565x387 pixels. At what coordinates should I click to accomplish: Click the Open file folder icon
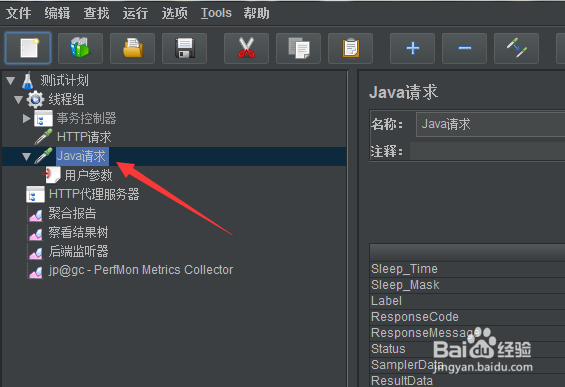coord(133,48)
